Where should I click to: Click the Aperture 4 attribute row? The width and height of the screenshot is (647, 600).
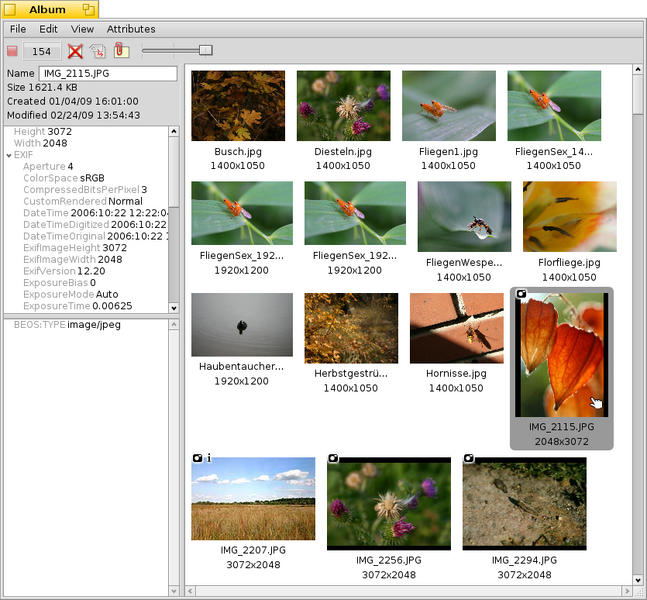(x=48, y=166)
